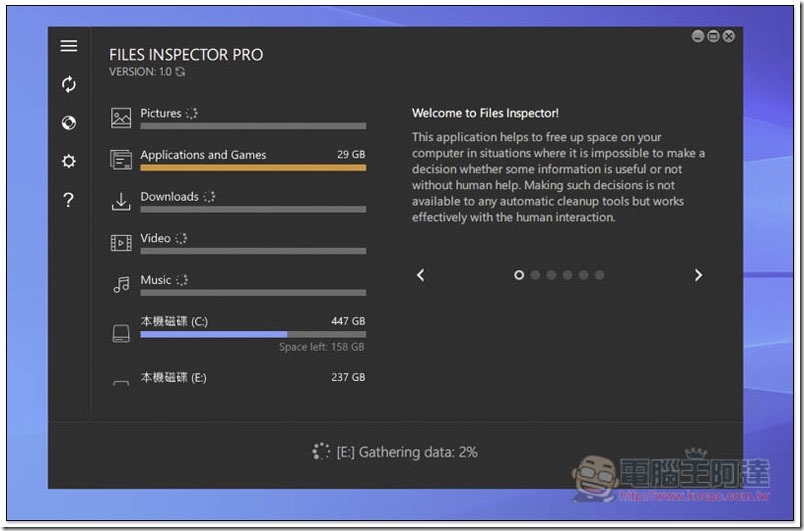Click the version update check icon
The width and height of the screenshot is (804, 531).
(180, 72)
